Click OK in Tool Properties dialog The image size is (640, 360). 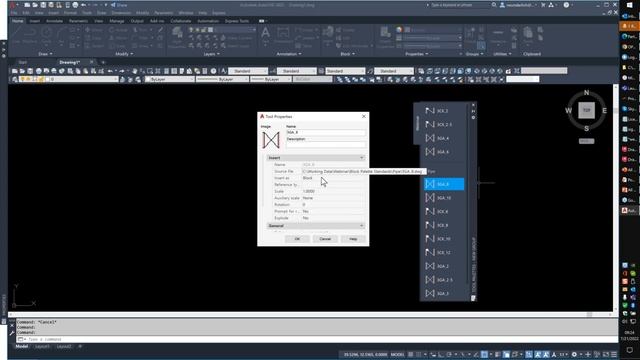coord(297,239)
